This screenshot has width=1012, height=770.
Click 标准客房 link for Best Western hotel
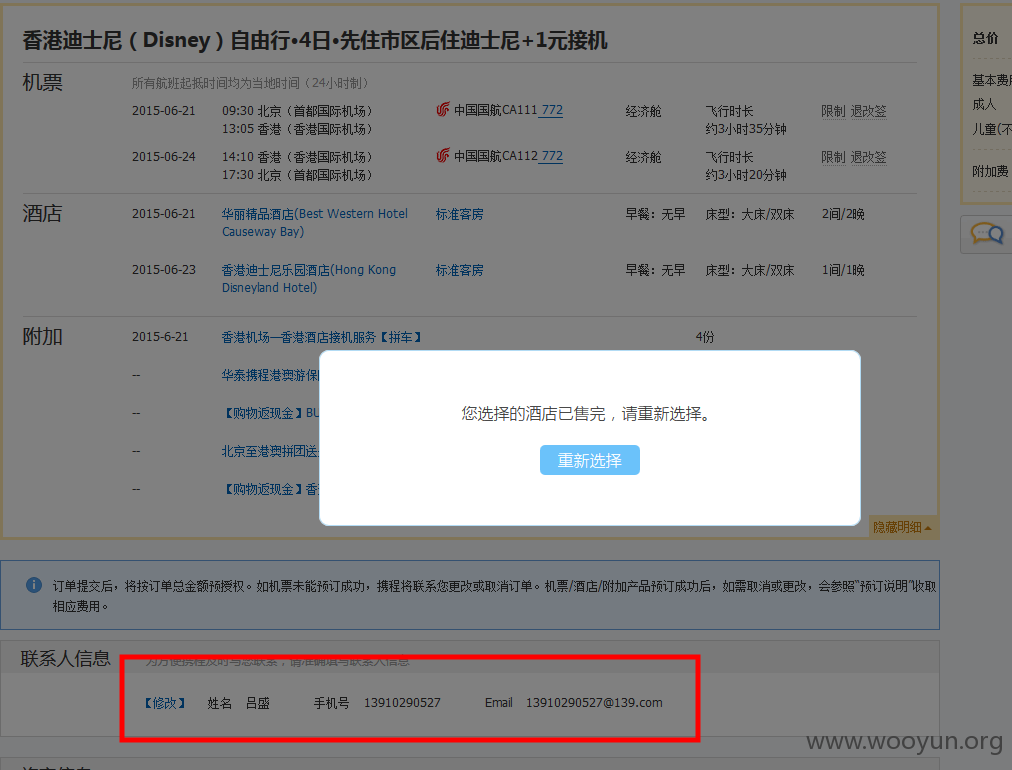coord(460,214)
